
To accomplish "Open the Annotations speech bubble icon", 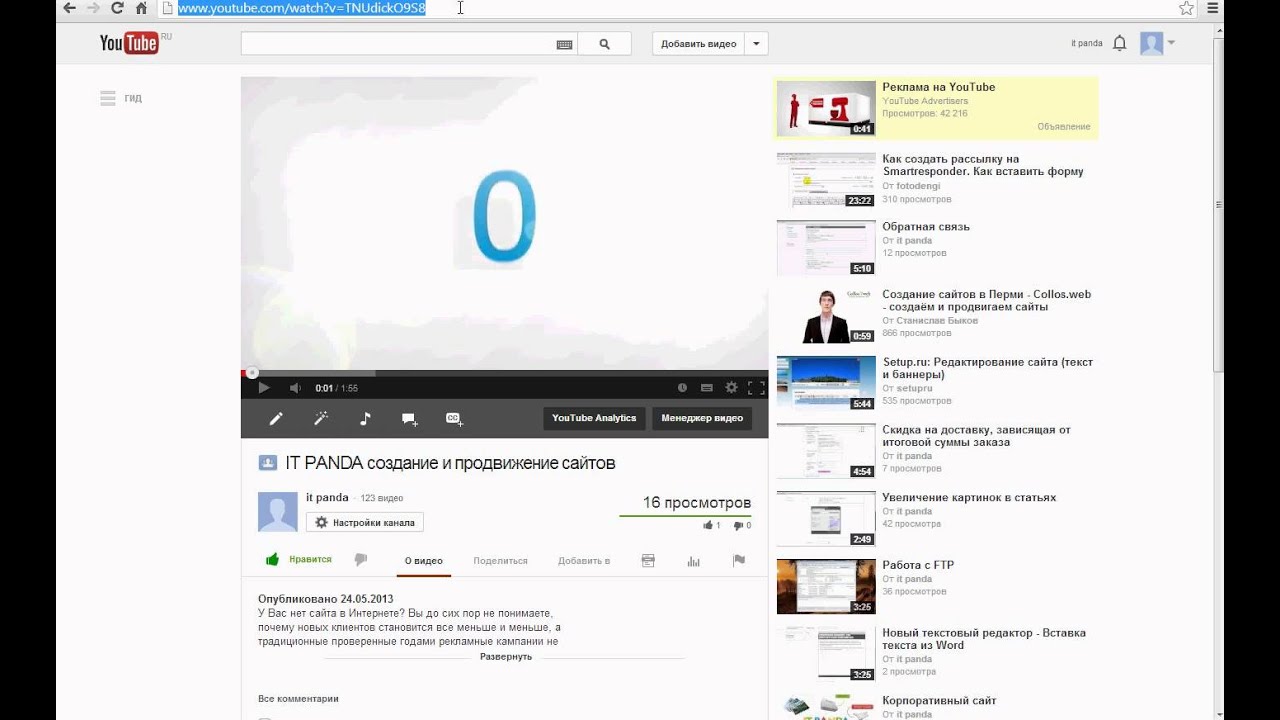I will (x=410, y=419).
